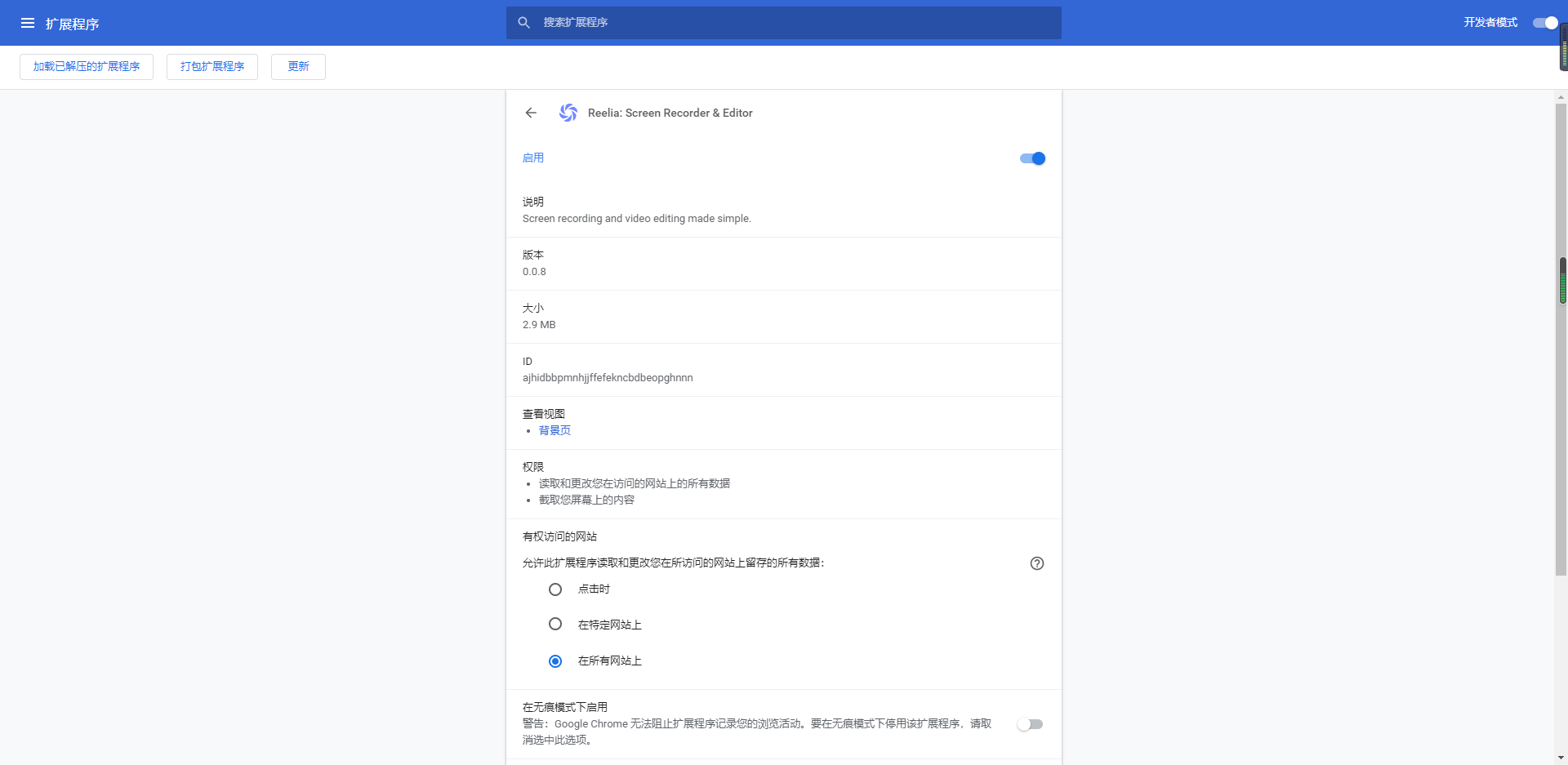Disable the 启用 extension toggle
The image size is (1568, 765).
click(x=1031, y=158)
